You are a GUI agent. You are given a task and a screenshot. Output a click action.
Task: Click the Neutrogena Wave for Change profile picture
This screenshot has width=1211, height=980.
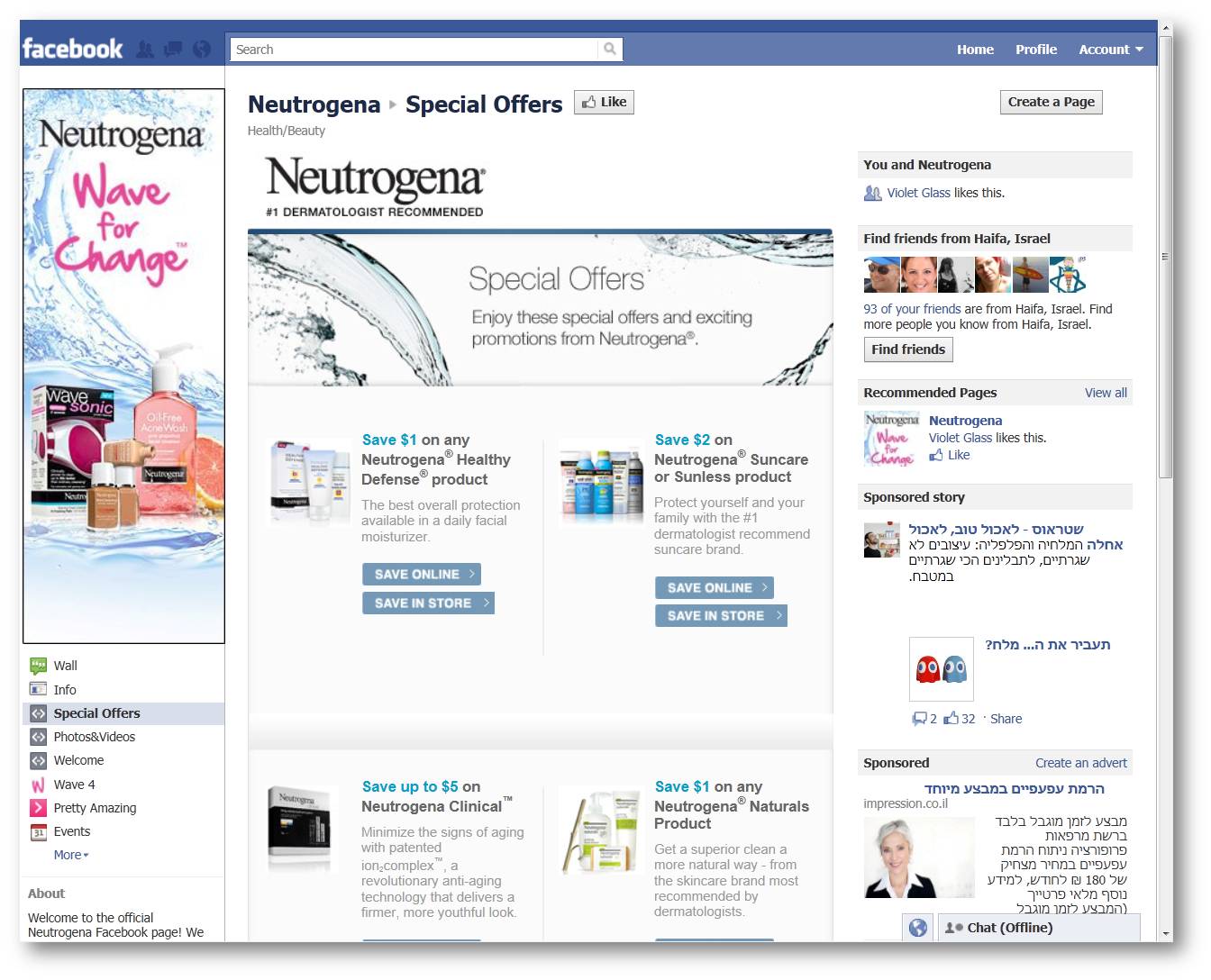pos(123,366)
